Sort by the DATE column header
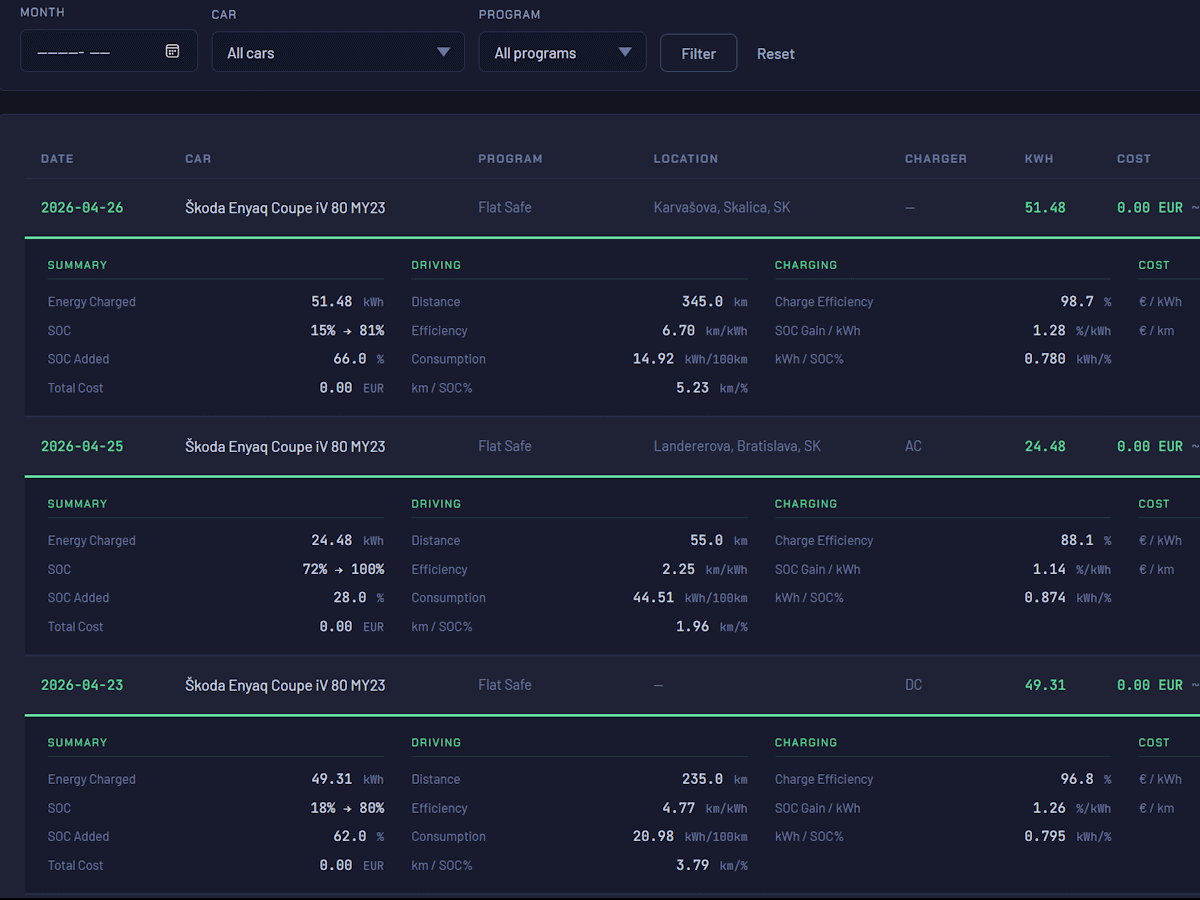 pos(57,159)
